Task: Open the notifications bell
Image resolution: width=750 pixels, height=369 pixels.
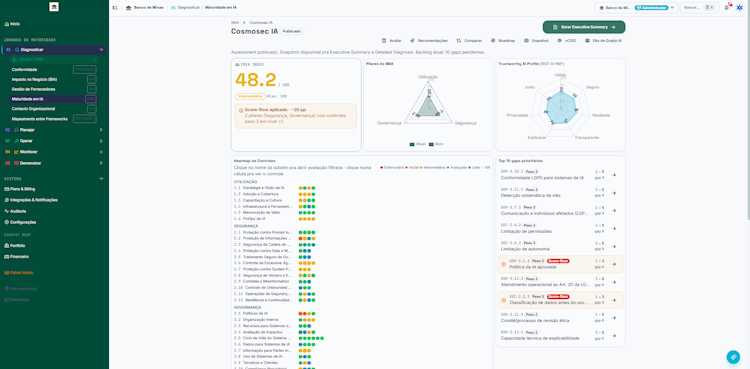Action: (727, 8)
